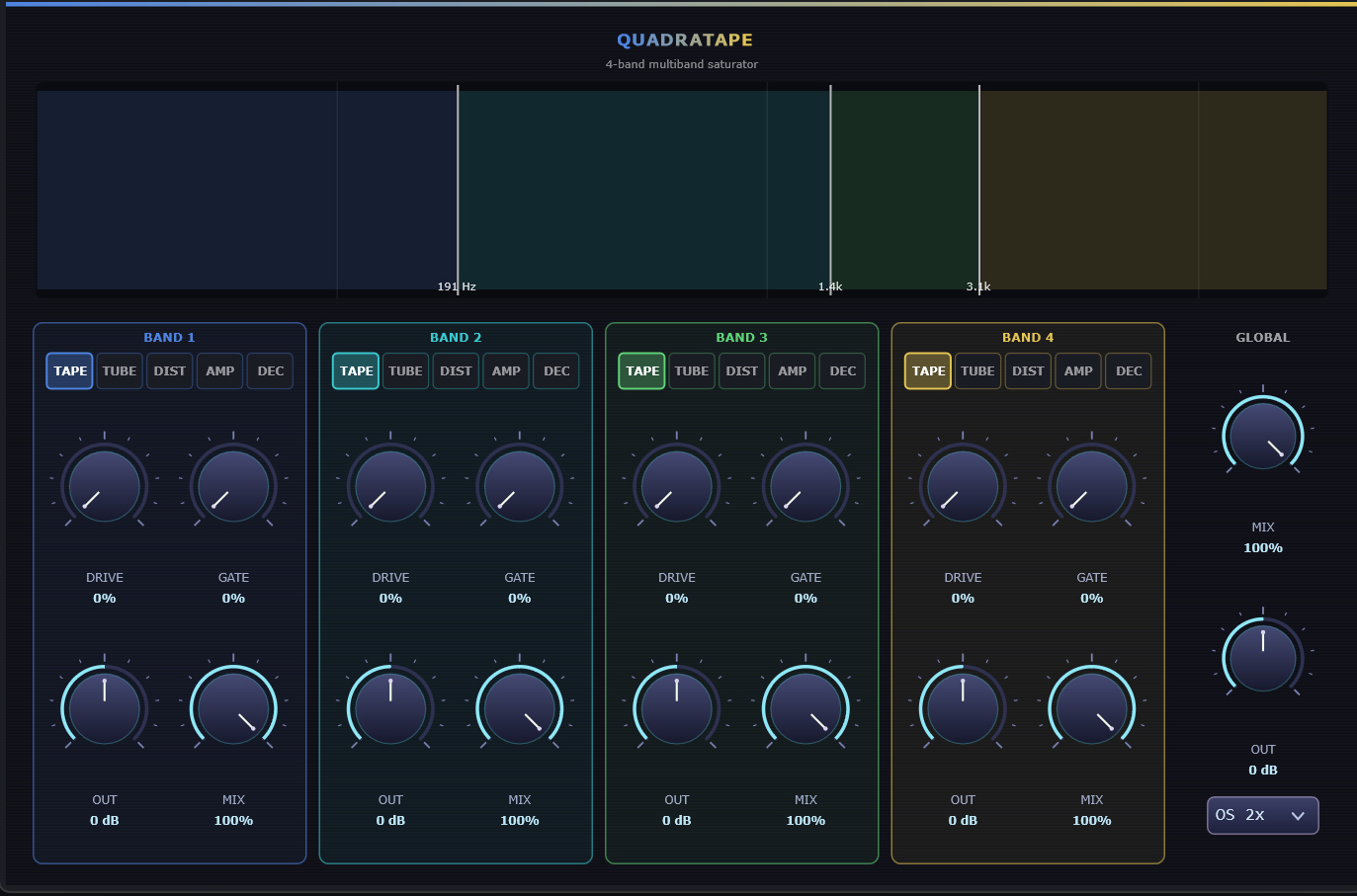Click the 1.4k crossover line
The image size is (1357, 896).
(830, 188)
